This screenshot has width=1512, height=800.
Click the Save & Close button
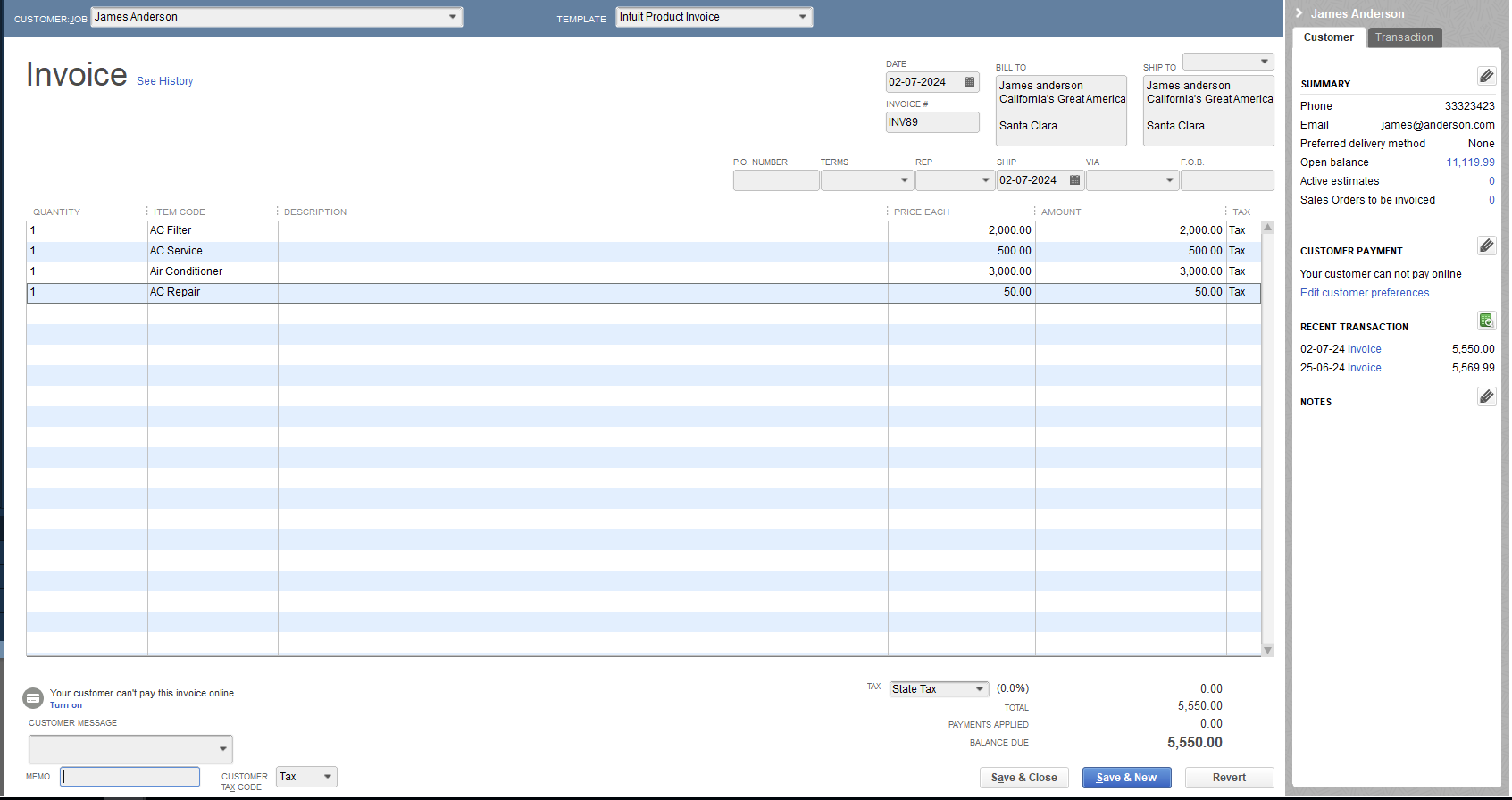tap(1023, 778)
